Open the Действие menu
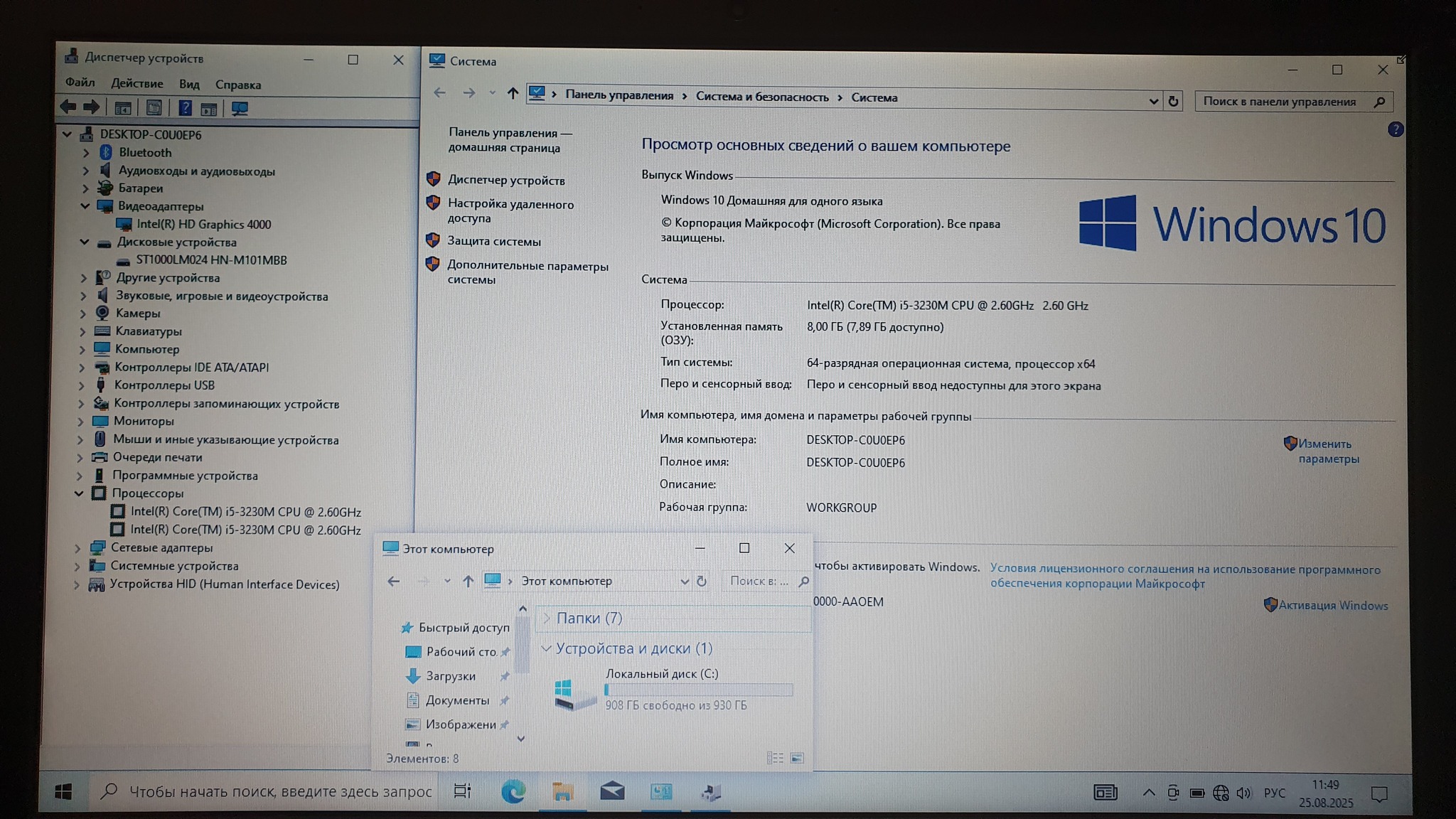 136,84
